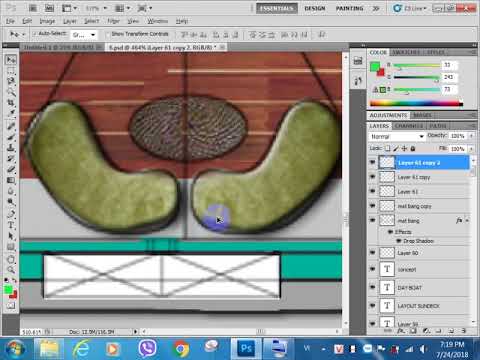The width and height of the screenshot is (480, 360).
Task: Open Mini Bridge from the application bar
Action: pos(49,8)
